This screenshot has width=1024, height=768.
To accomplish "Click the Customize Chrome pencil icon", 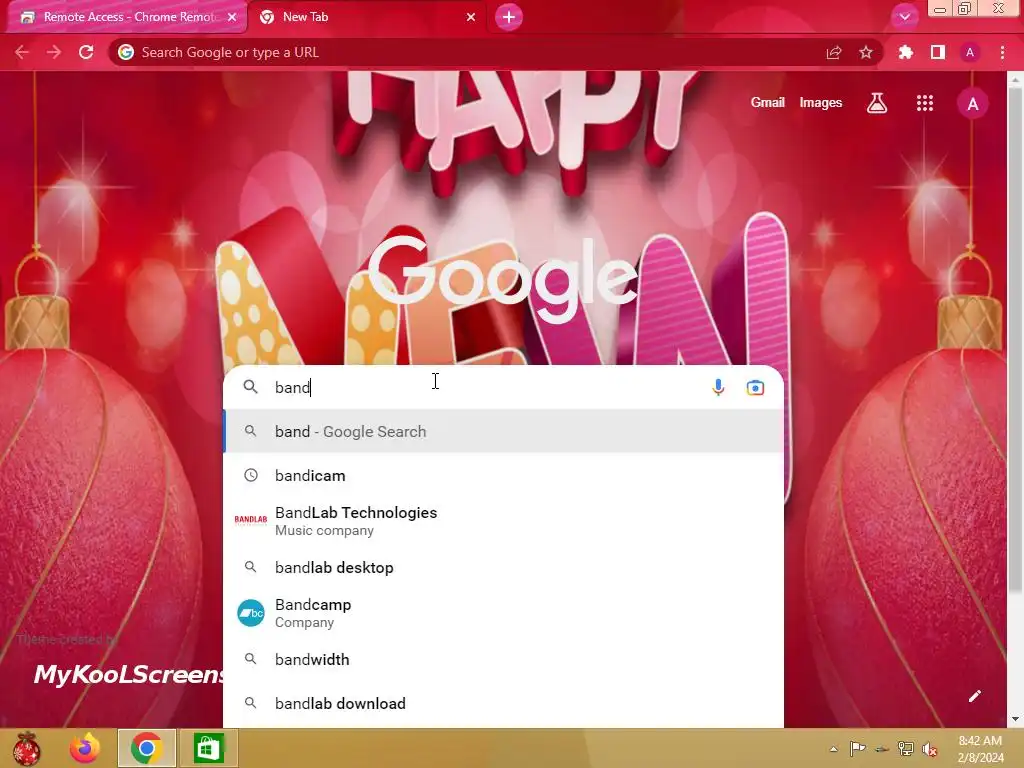I will [974, 696].
